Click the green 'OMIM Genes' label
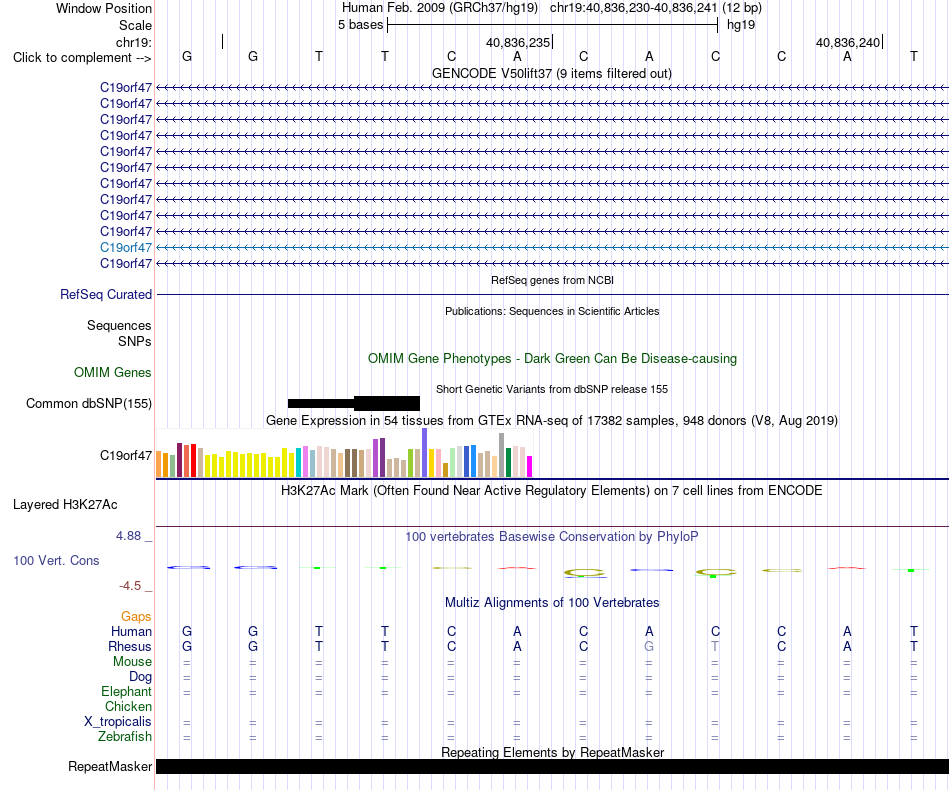 113,373
